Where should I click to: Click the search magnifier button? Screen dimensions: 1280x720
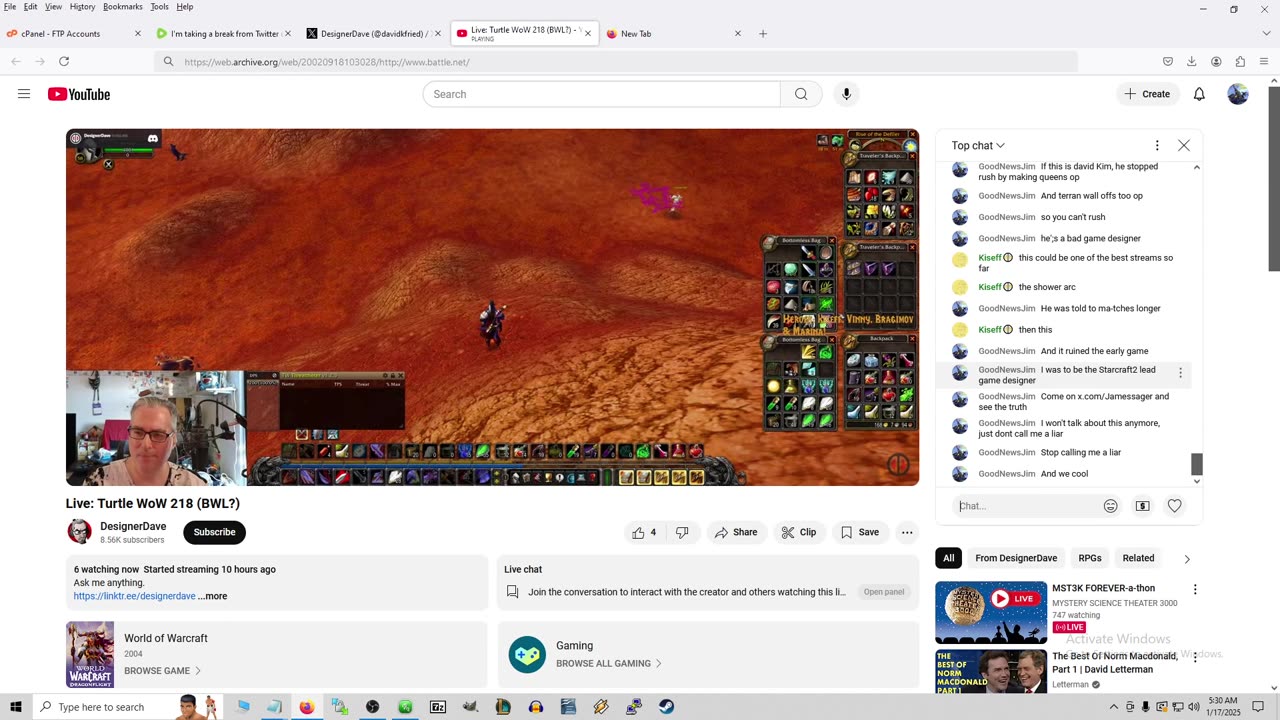801,94
